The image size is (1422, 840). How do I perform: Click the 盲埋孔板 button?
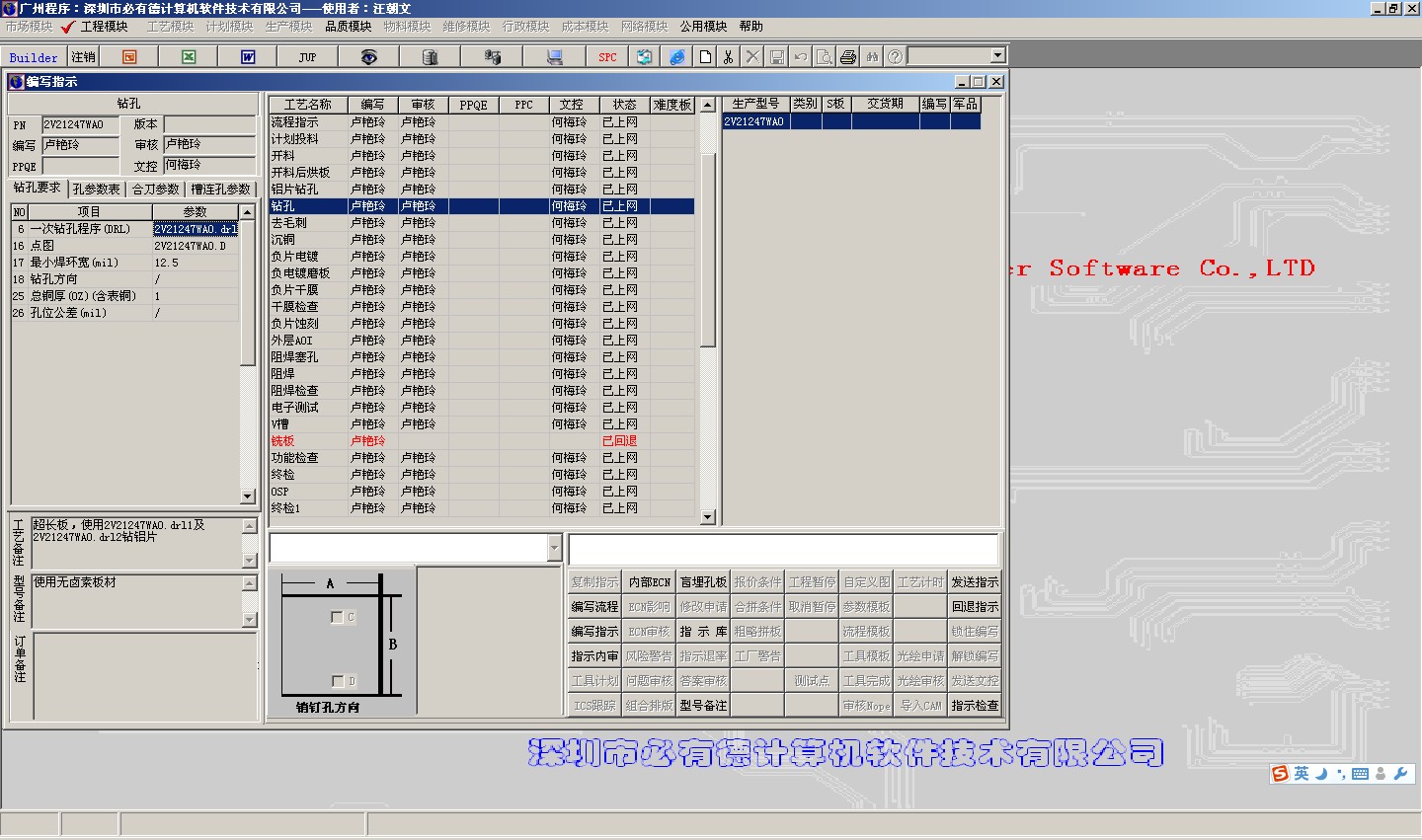pos(703,582)
